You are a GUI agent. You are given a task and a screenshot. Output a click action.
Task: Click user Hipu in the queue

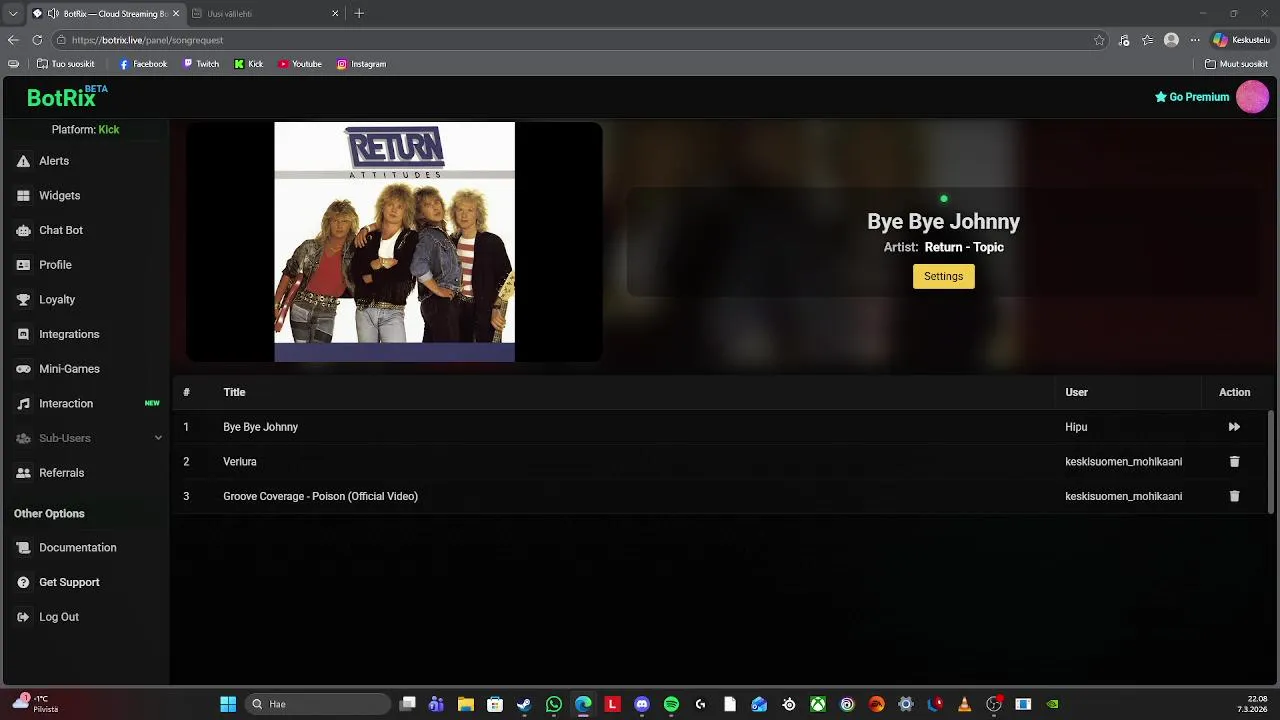1076,427
